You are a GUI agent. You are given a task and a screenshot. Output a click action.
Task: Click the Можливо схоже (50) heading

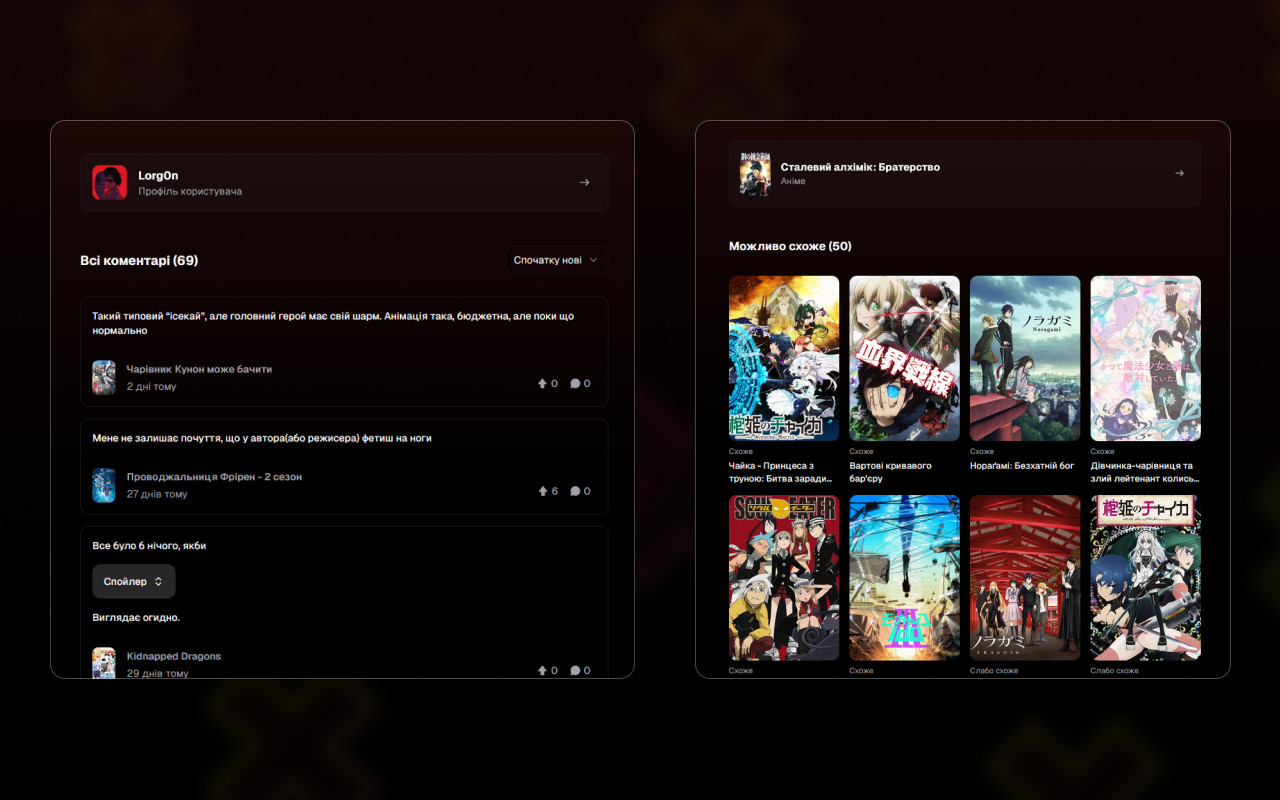coord(790,246)
